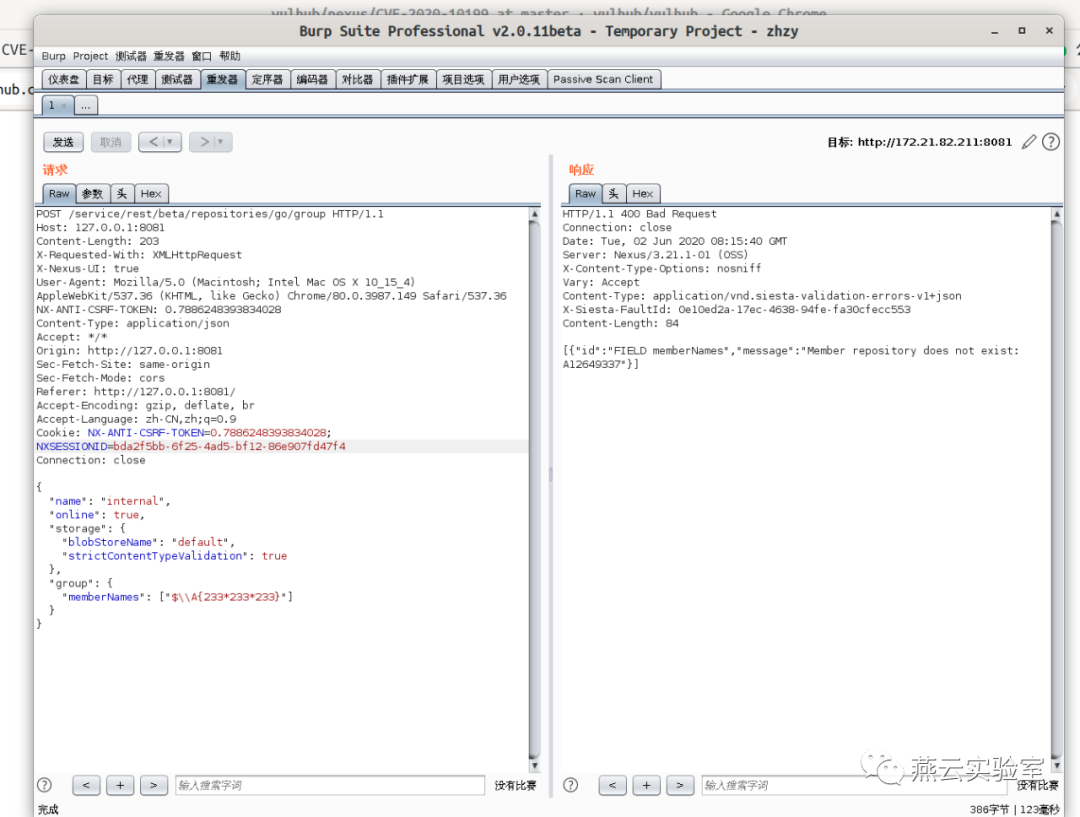The image size is (1080, 817).
Task: Close repeater tab 1 with x
Action: [x=64, y=105]
